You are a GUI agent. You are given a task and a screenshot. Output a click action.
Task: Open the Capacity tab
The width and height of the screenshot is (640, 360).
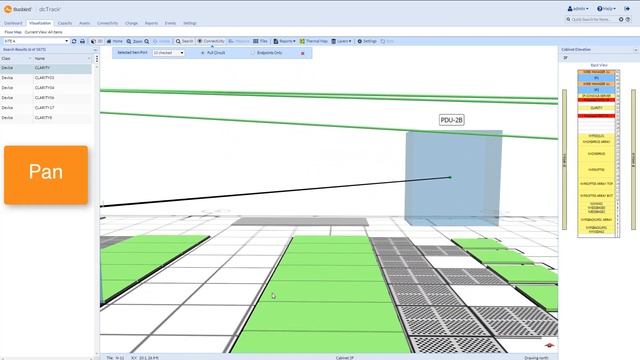coord(65,23)
